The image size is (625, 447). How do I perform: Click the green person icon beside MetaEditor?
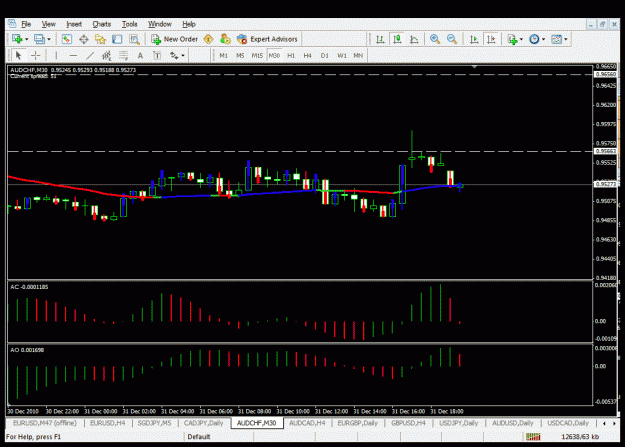click(x=225, y=39)
